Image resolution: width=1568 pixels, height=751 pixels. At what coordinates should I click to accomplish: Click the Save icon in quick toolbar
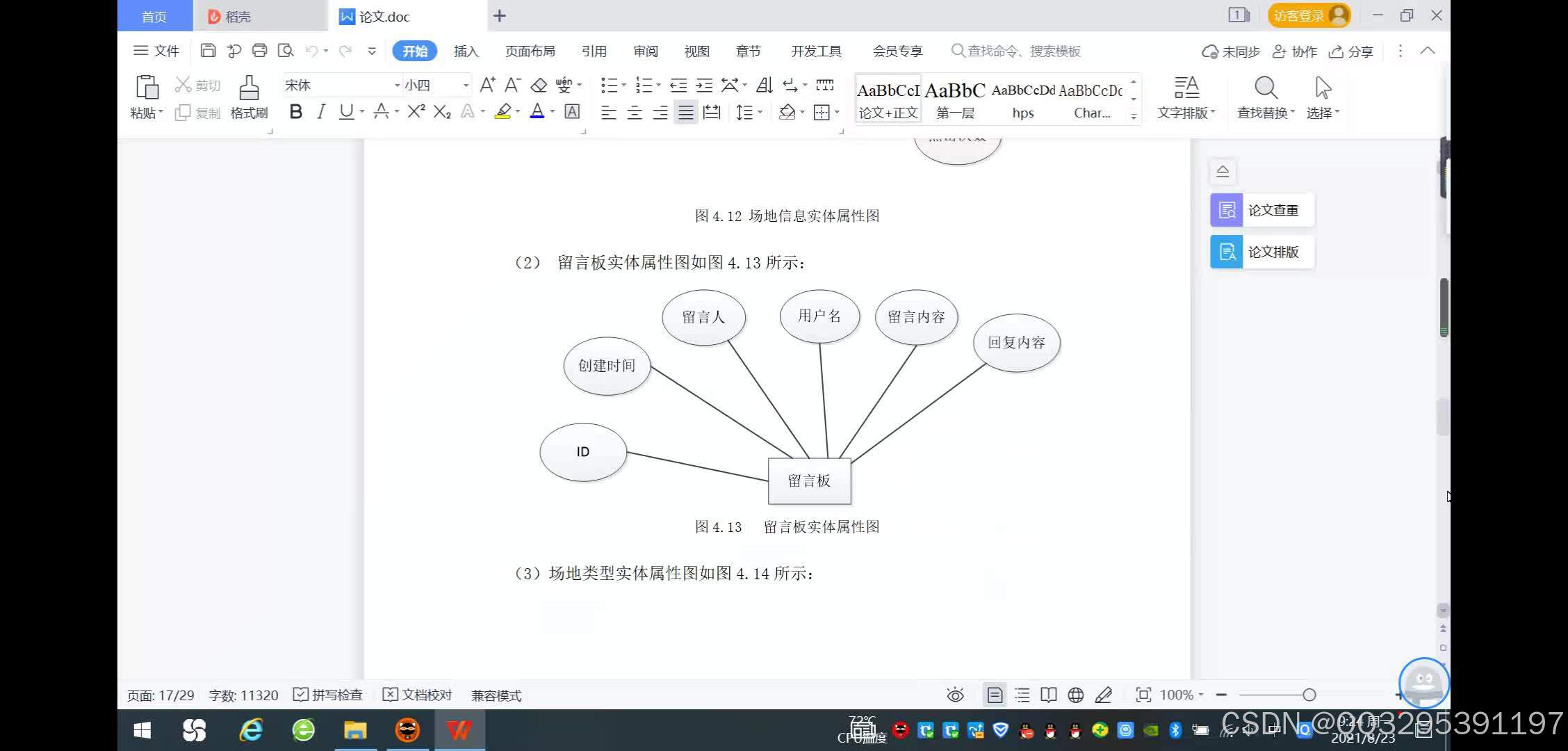coord(208,51)
